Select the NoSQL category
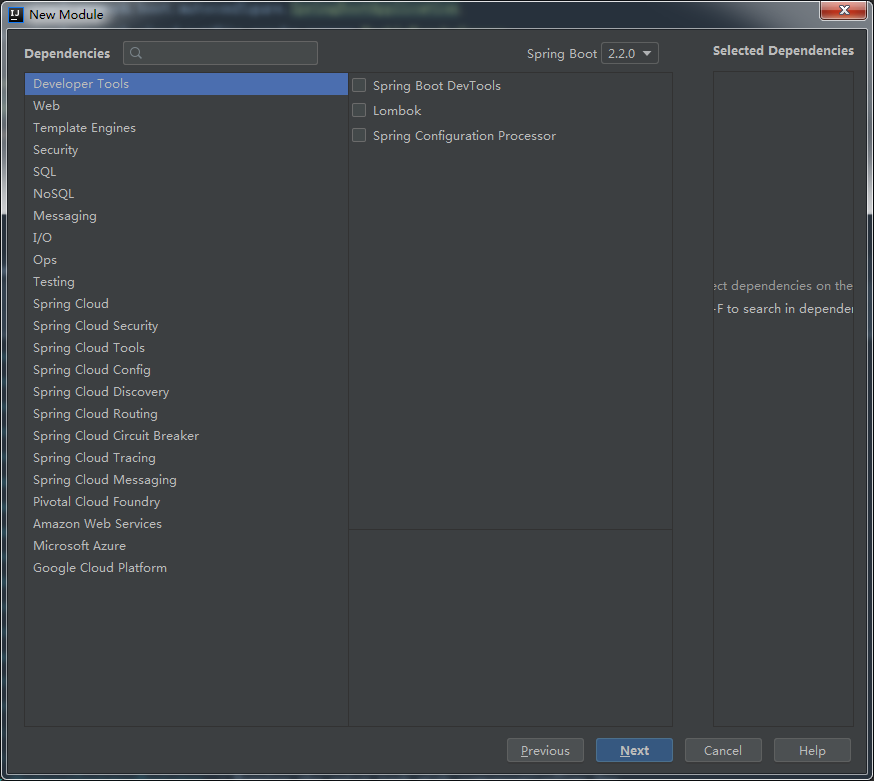 click(x=186, y=193)
